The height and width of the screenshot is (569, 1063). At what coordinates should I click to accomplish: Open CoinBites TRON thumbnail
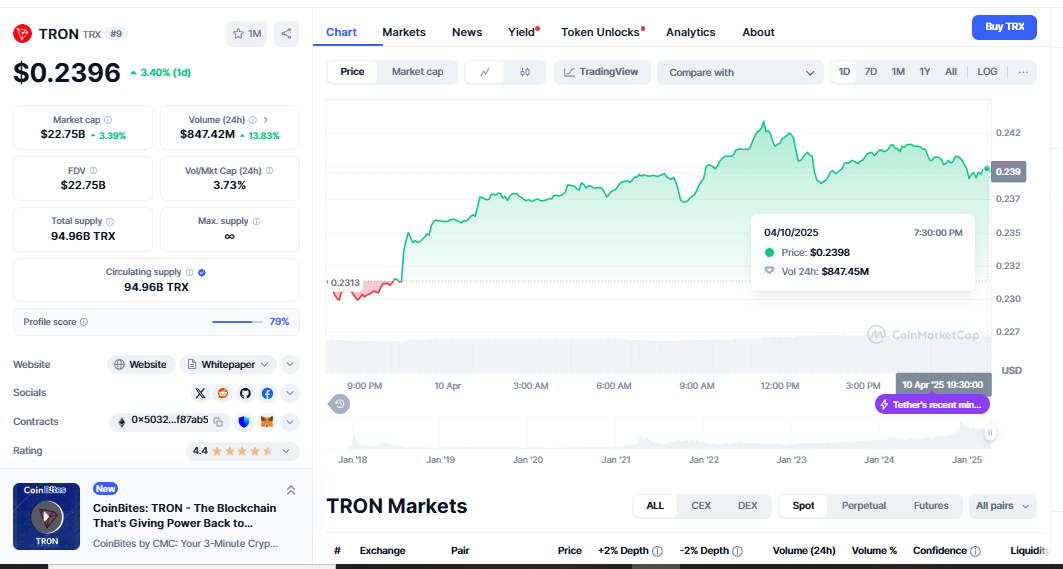(x=47, y=516)
